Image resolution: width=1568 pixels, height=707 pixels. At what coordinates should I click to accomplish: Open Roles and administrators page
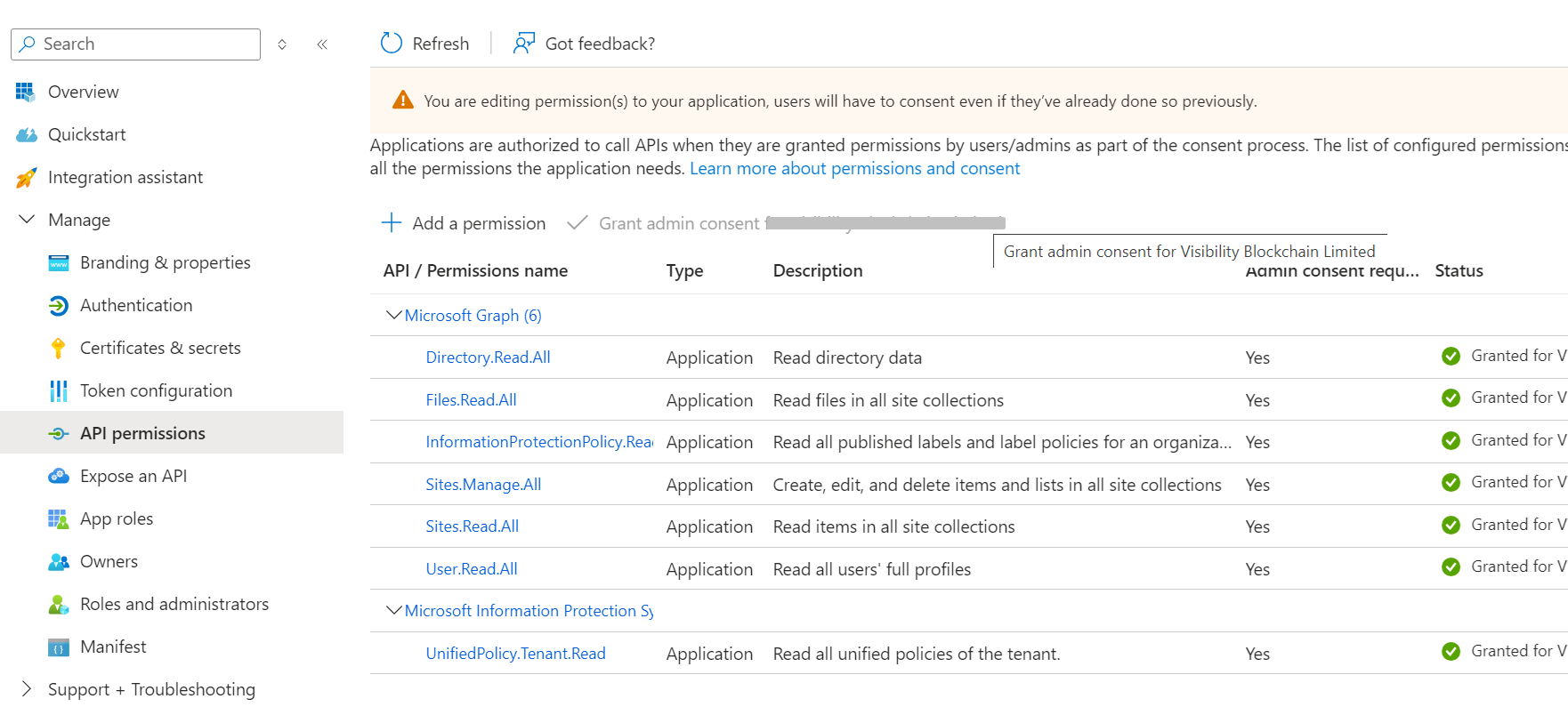(x=174, y=604)
